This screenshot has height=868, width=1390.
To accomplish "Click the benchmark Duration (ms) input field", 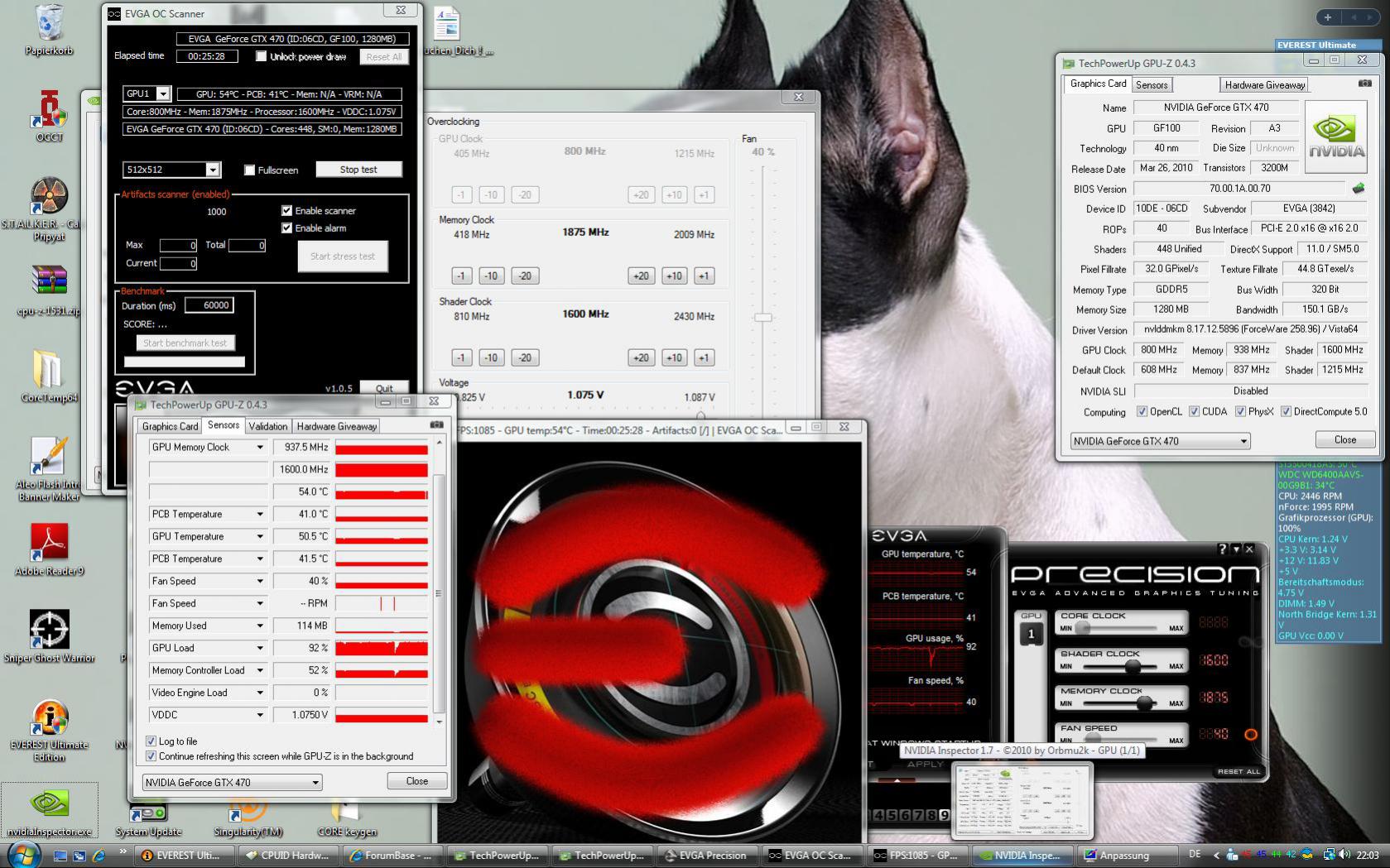I will click(x=209, y=305).
